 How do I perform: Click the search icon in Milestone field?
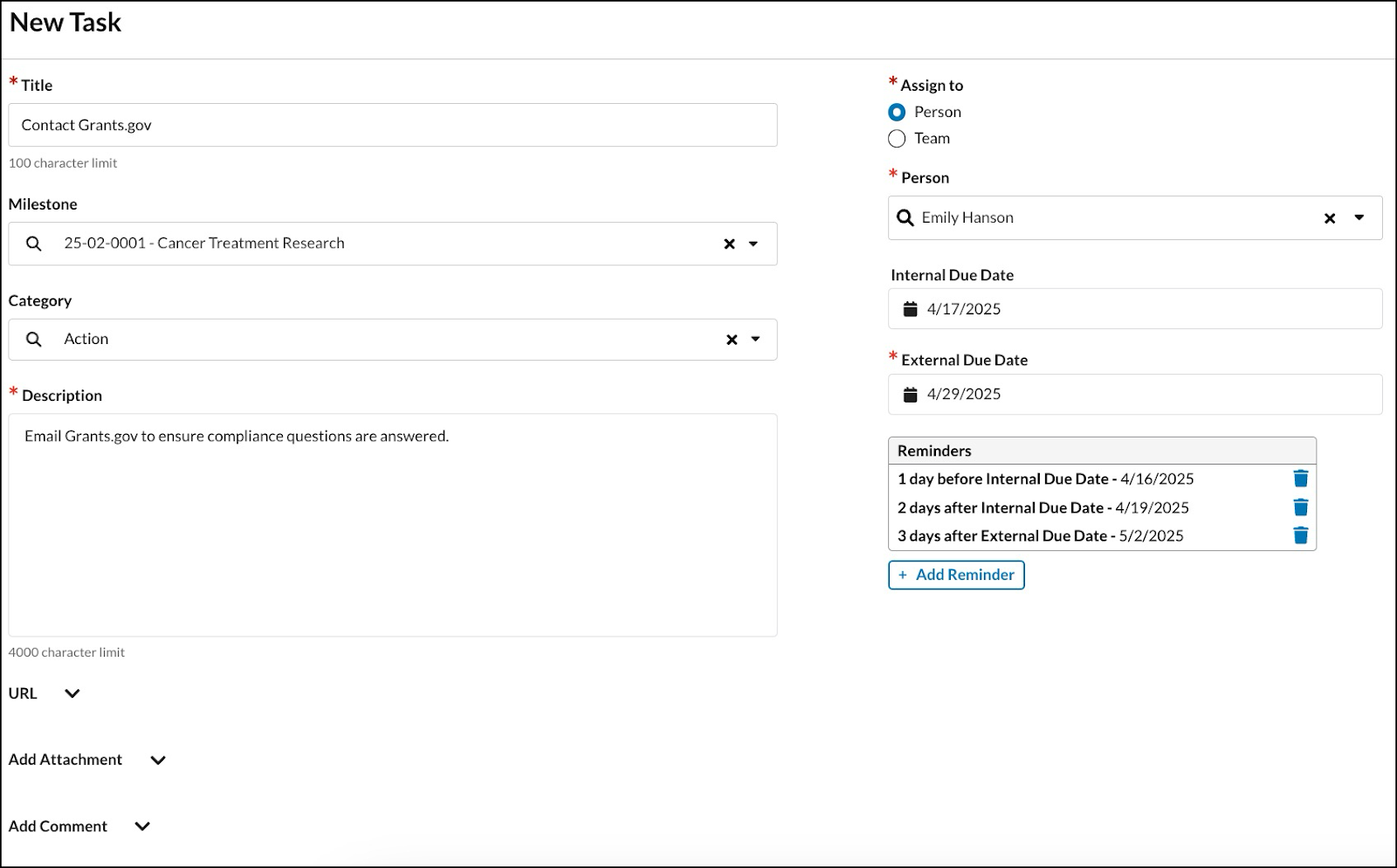34,244
